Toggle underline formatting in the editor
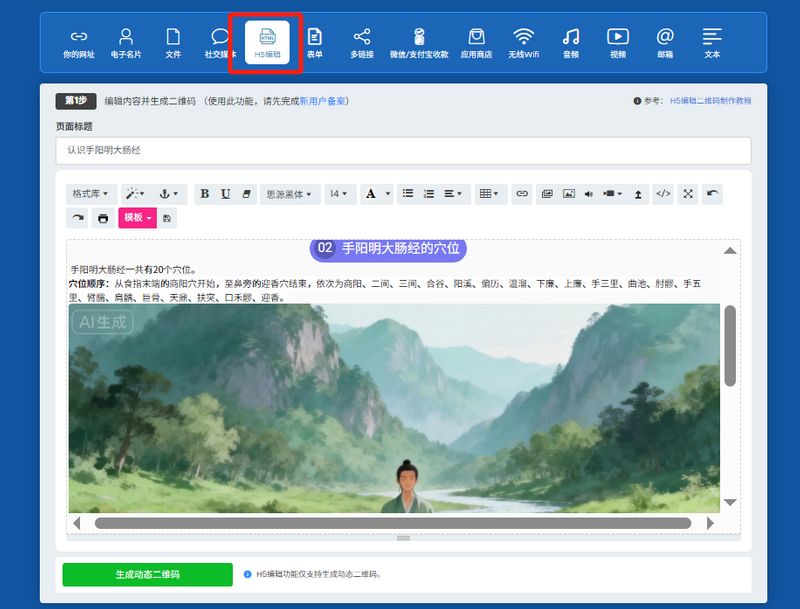Image resolution: width=800 pixels, height=609 pixels. coord(226,194)
